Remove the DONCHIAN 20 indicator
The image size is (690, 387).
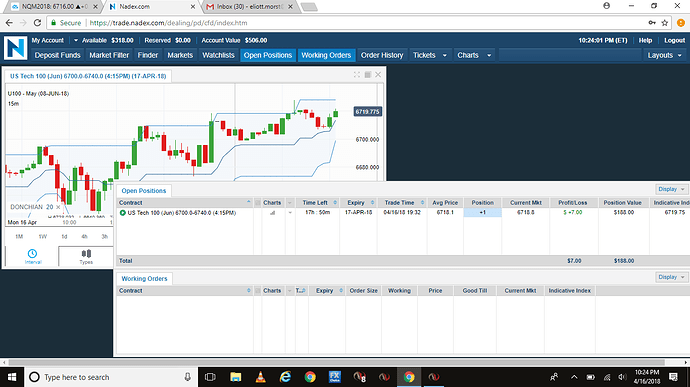click(58, 207)
